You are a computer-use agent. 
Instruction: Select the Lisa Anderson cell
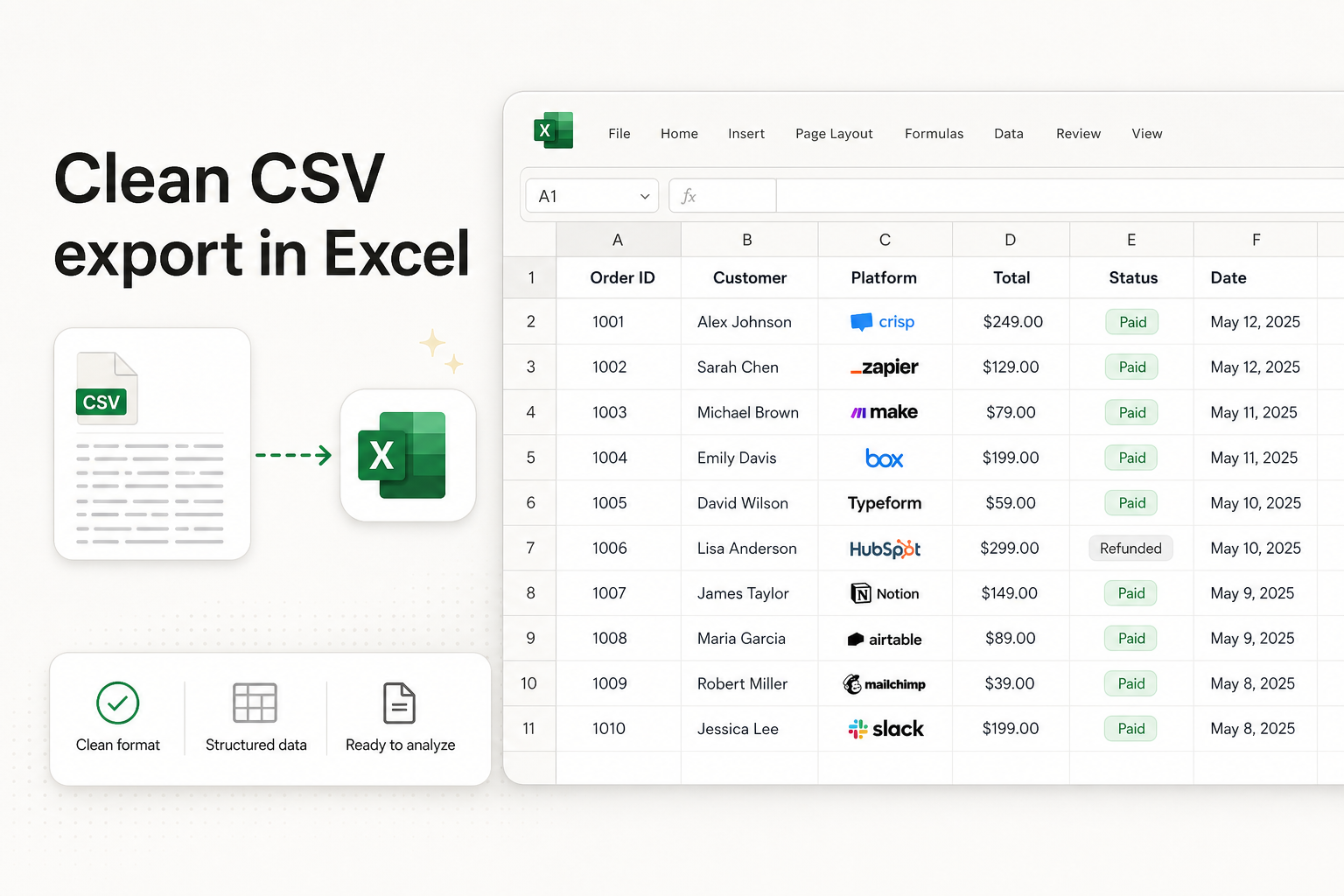749,549
